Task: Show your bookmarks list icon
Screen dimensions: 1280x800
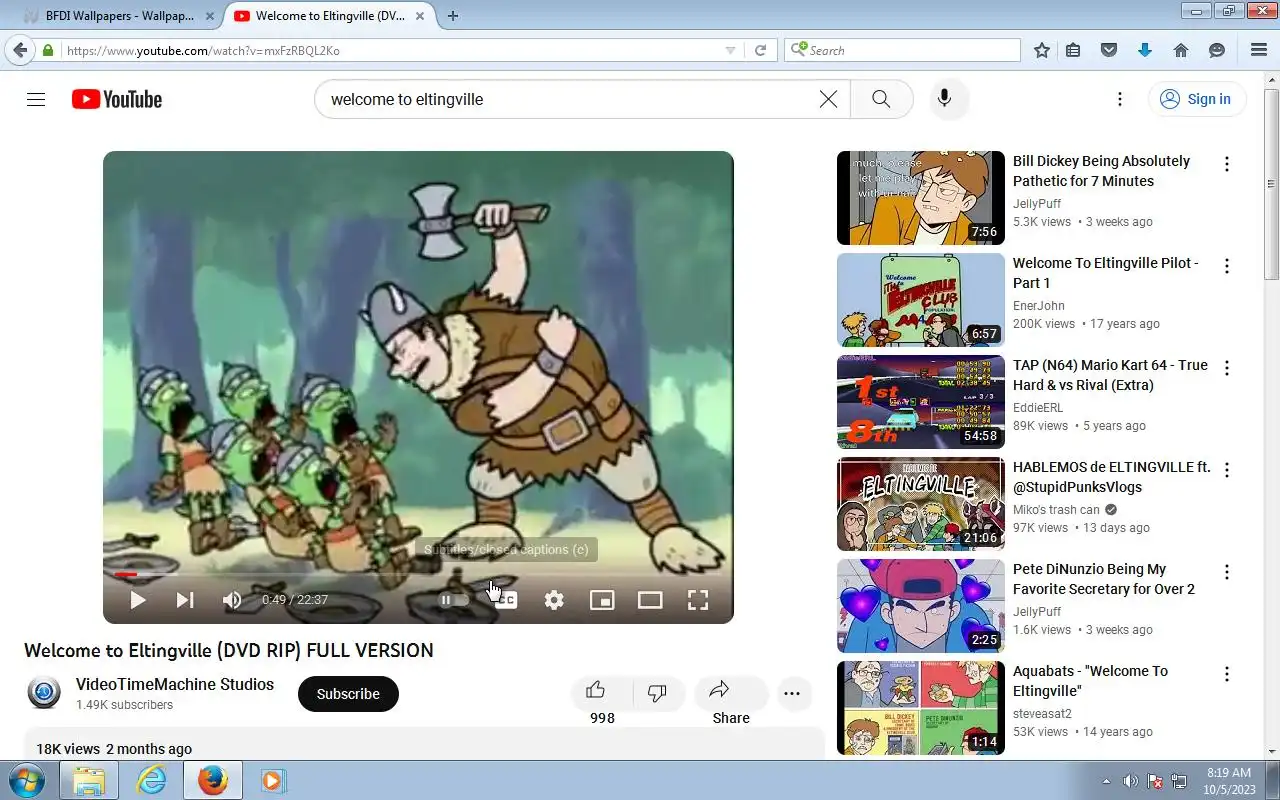Action: point(1073,50)
